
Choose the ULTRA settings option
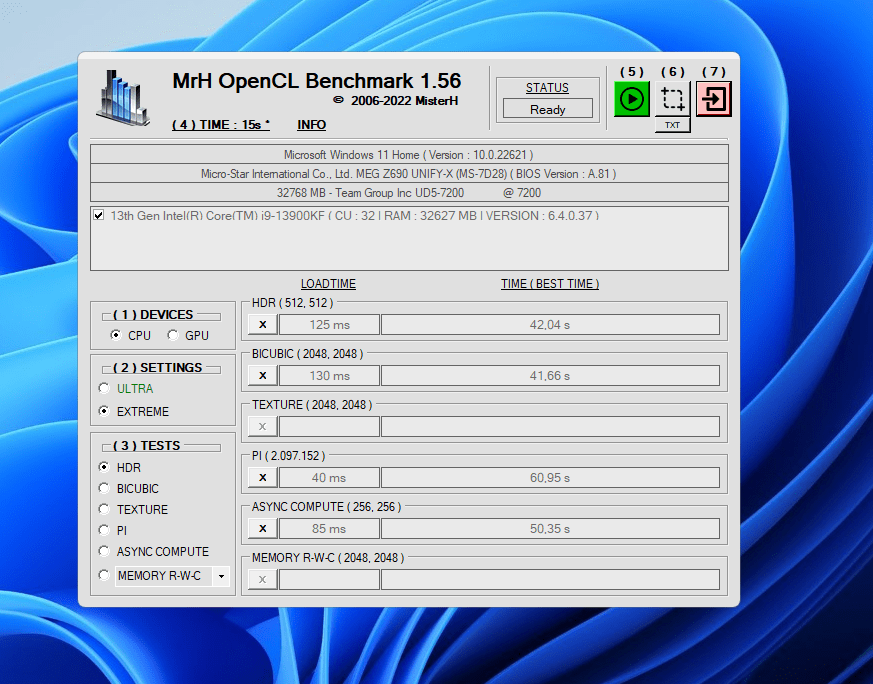click(104, 388)
